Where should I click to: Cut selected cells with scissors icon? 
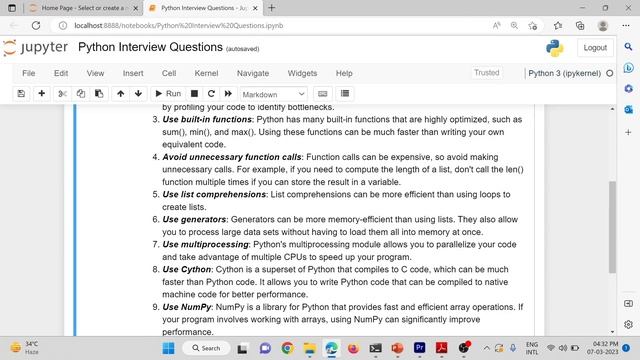62,94
